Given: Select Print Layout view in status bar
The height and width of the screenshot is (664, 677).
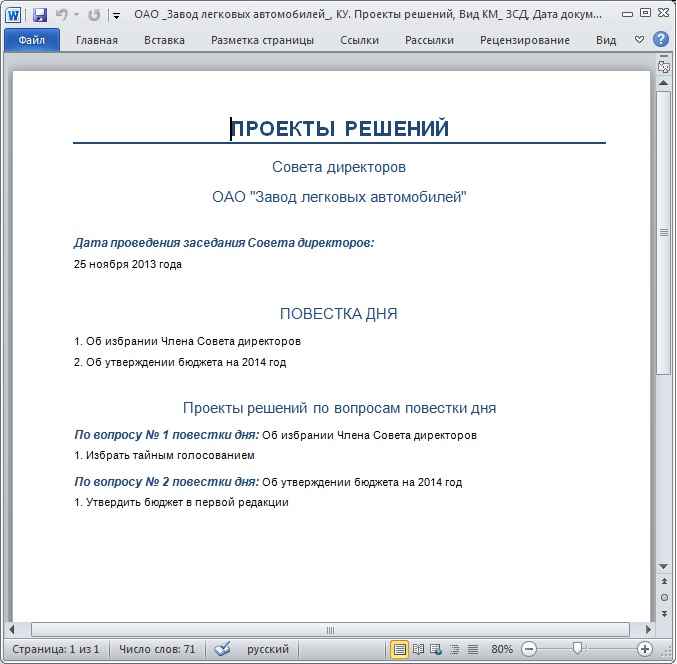Looking at the screenshot, I should 399,649.
